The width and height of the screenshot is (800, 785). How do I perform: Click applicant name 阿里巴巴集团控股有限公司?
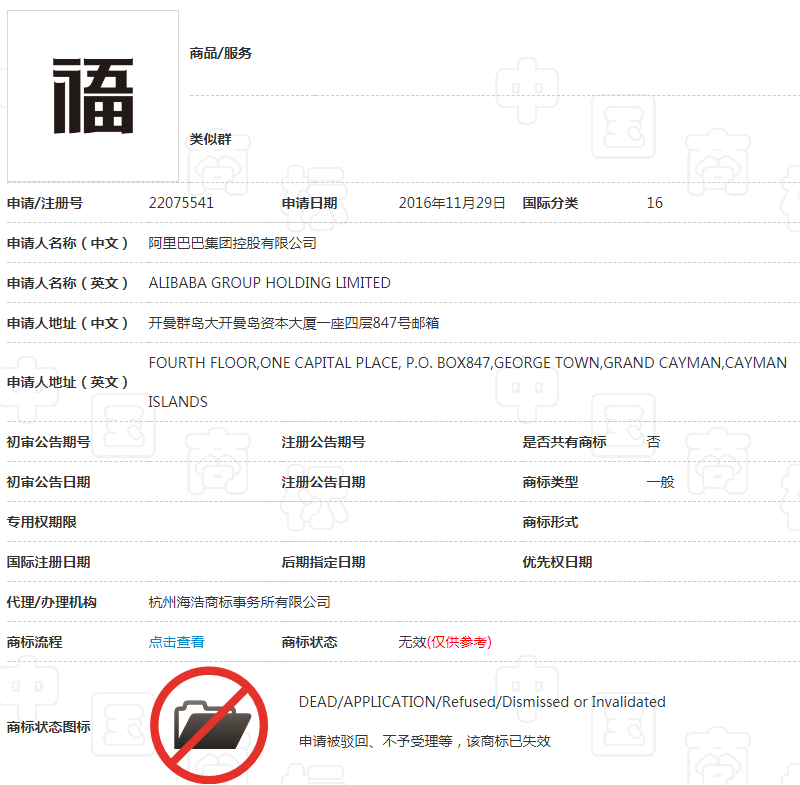pos(232,243)
